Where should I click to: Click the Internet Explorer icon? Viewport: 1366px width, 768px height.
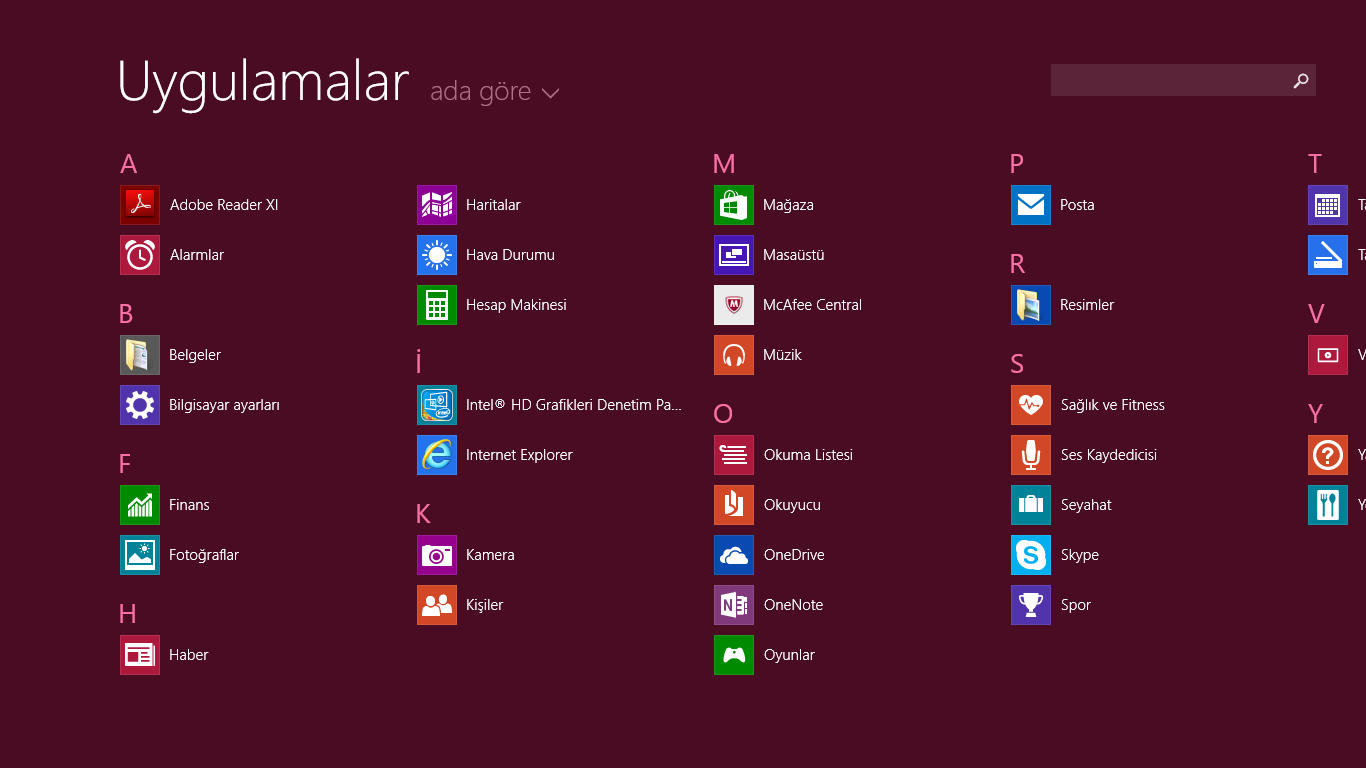pyautogui.click(x=437, y=455)
